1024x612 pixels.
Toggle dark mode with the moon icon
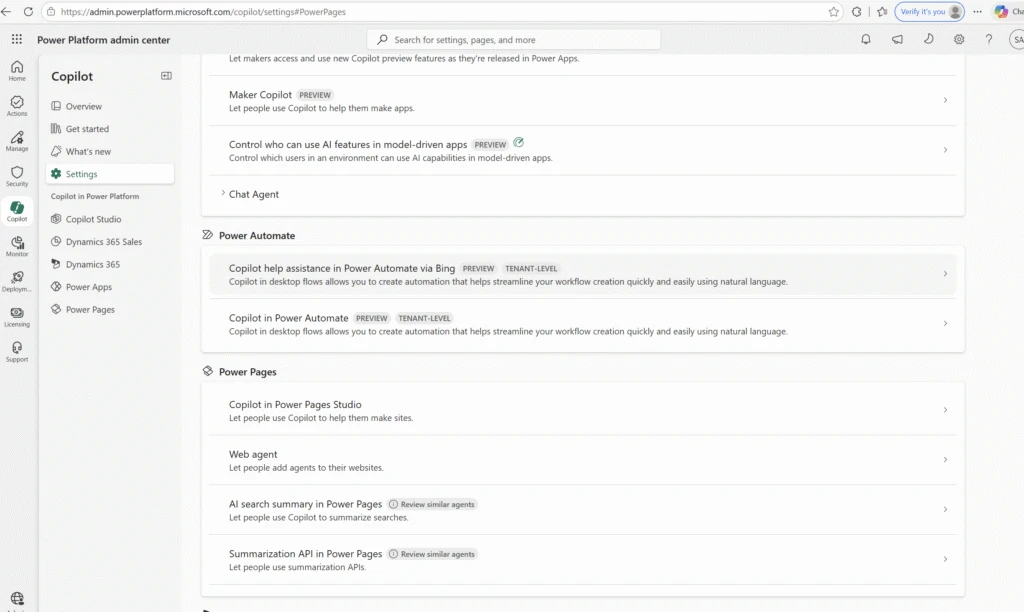pyautogui.click(x=928, y=40)
